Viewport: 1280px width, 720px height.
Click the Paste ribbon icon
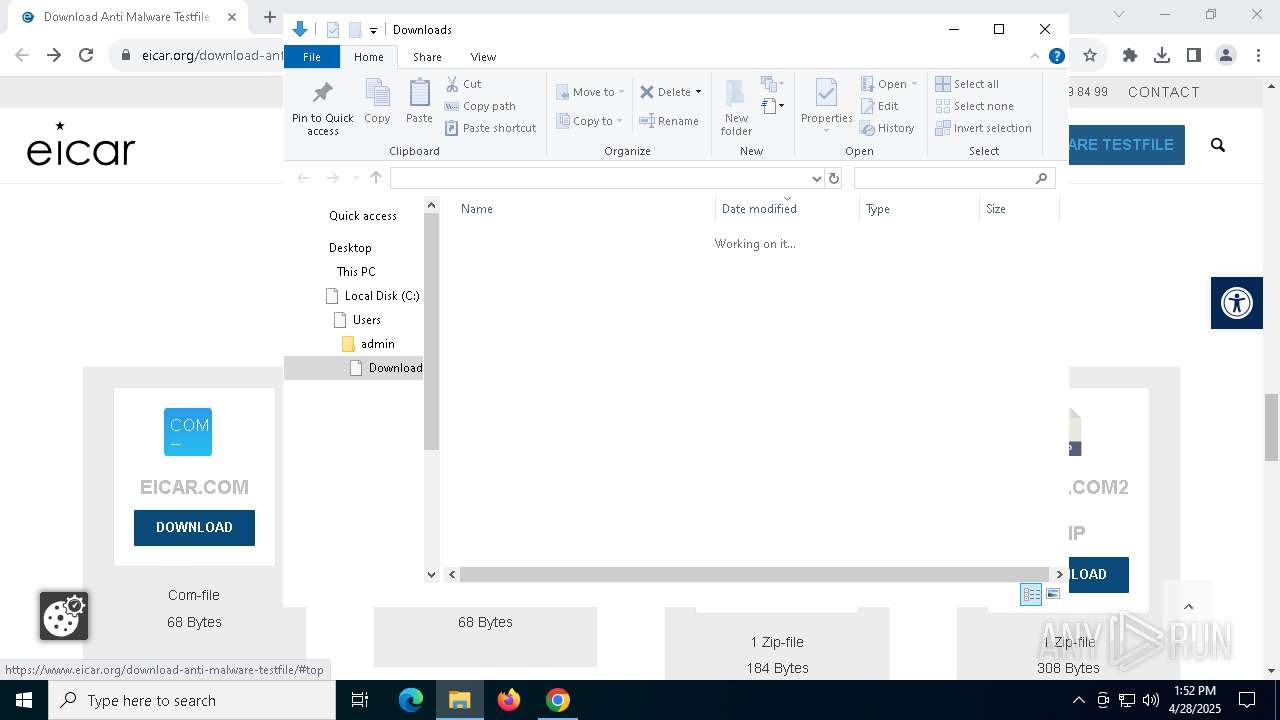pyautogui.click(x=419, y=101)
